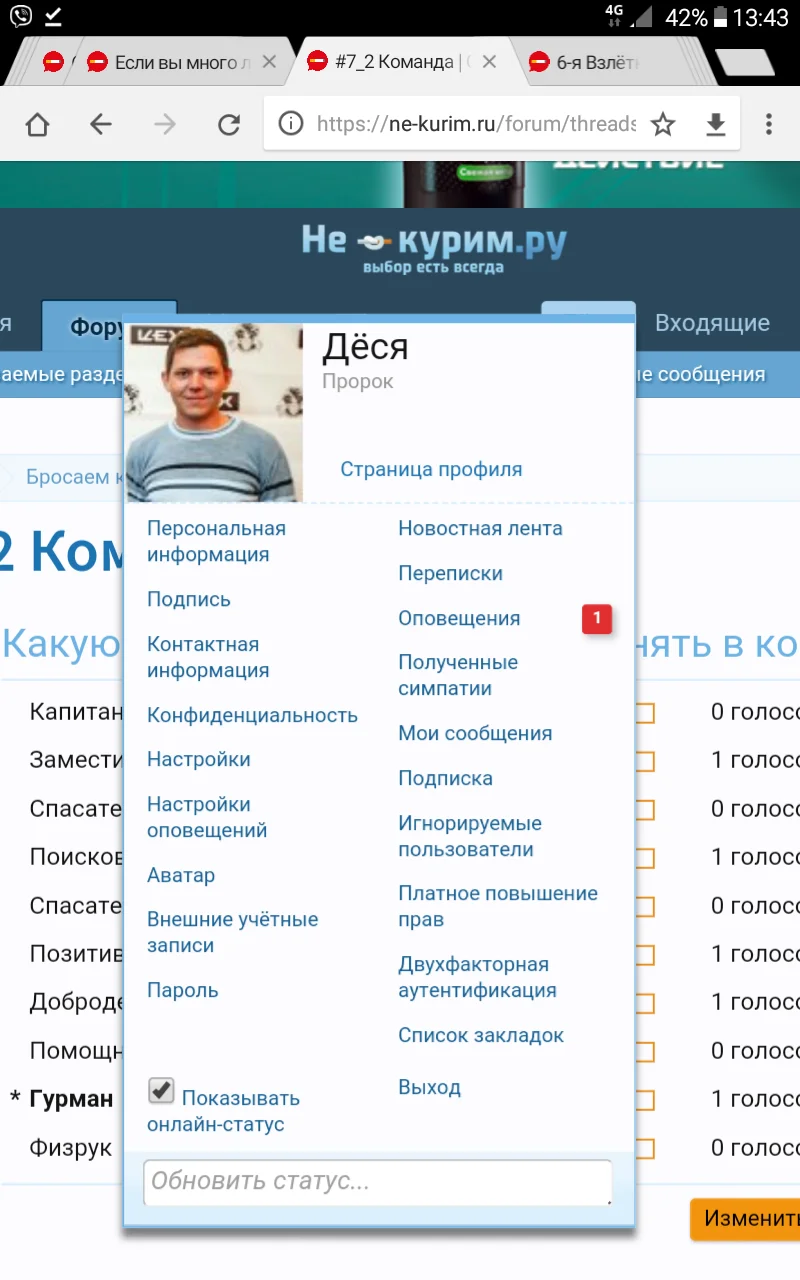Tap the download icon next to the star

point(716,124)
